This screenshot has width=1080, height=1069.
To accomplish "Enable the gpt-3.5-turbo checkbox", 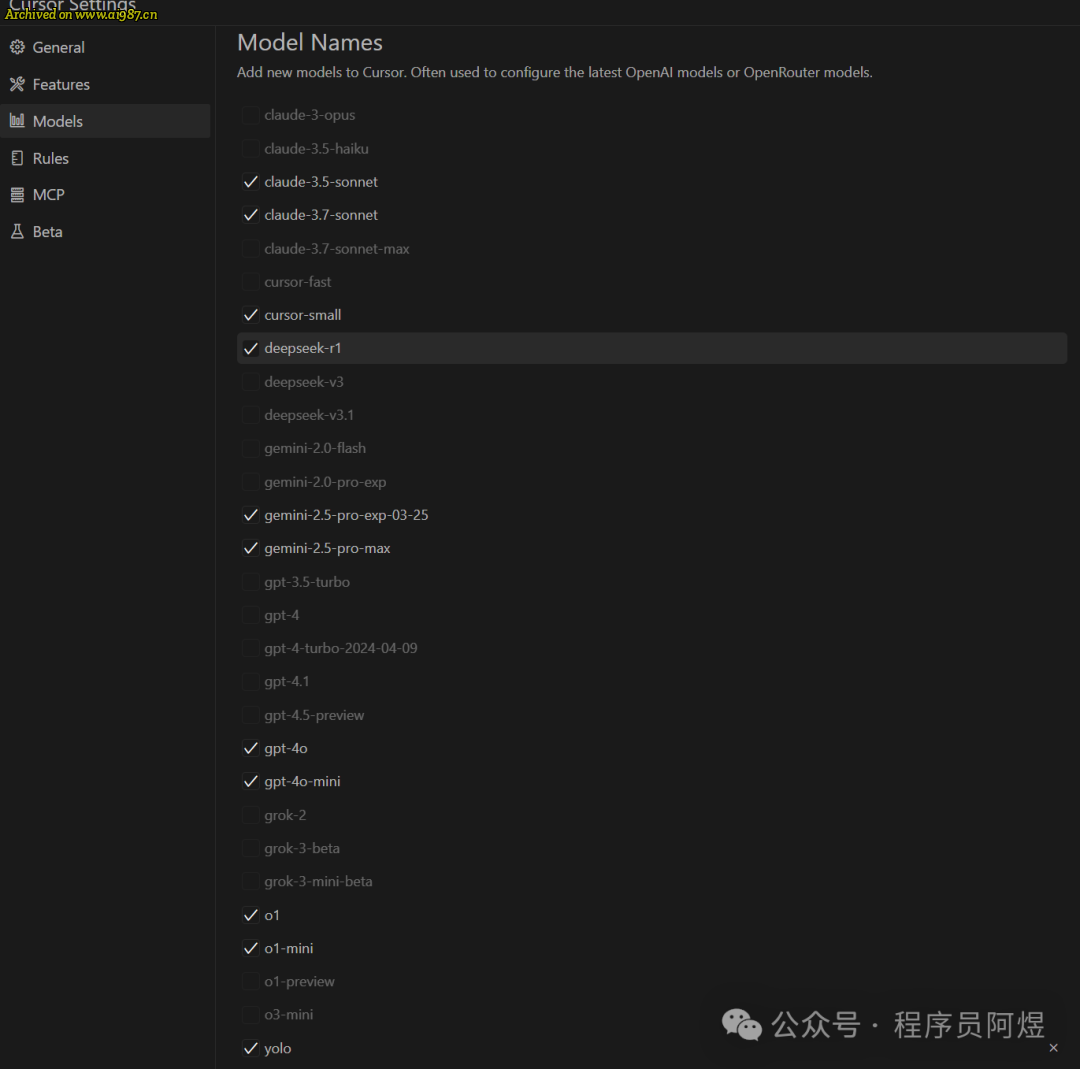I will [251, 582].
